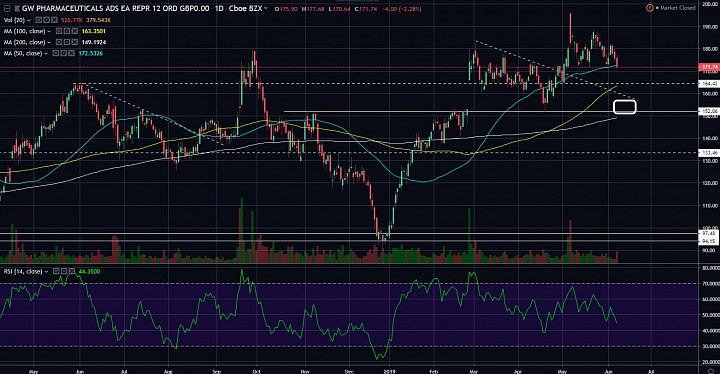This screenshot has width=720, height=374.
Task: Hide the MA (200, close) line
Action: click(x=59, y=42)
